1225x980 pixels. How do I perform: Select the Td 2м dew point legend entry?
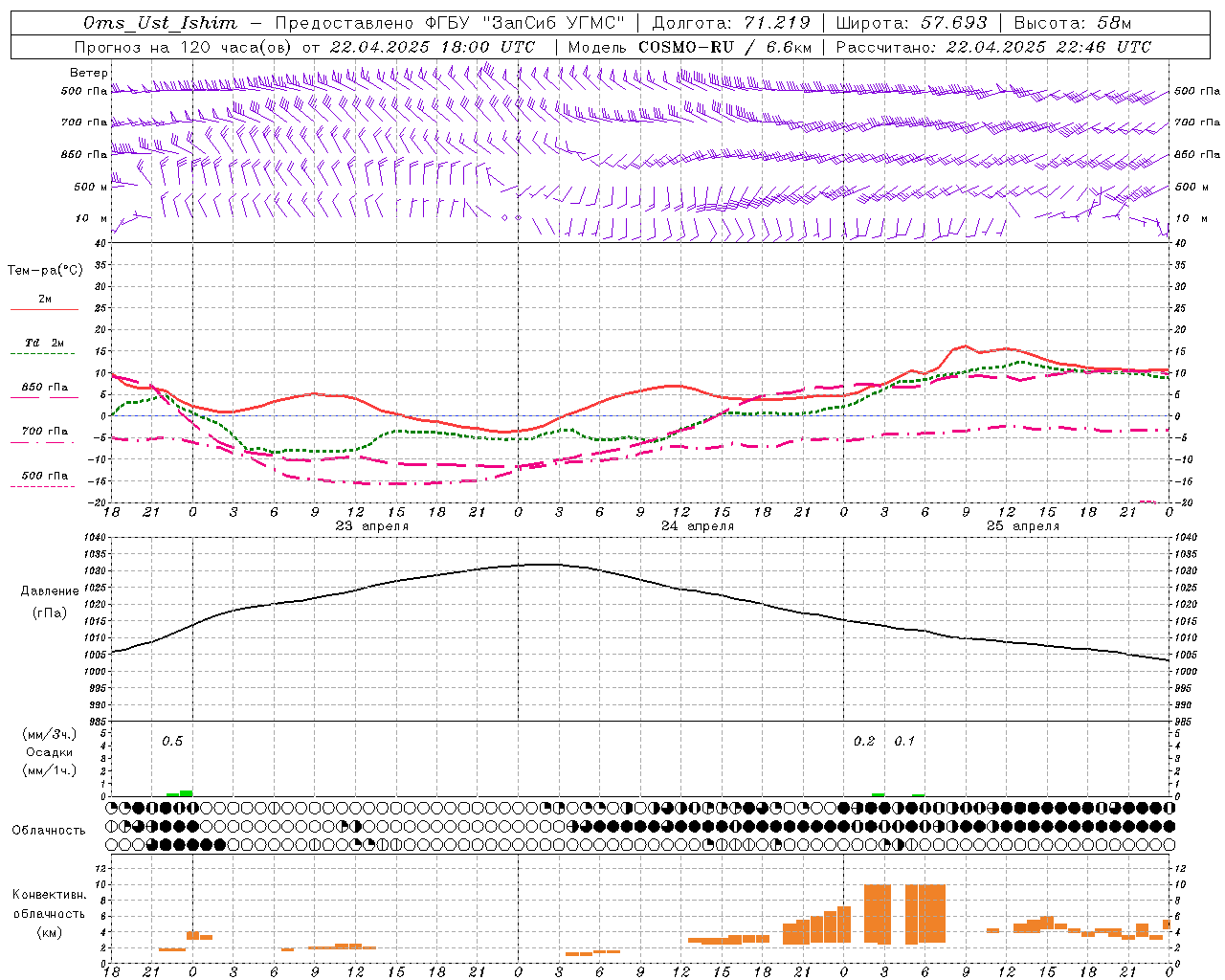[45, 343]
